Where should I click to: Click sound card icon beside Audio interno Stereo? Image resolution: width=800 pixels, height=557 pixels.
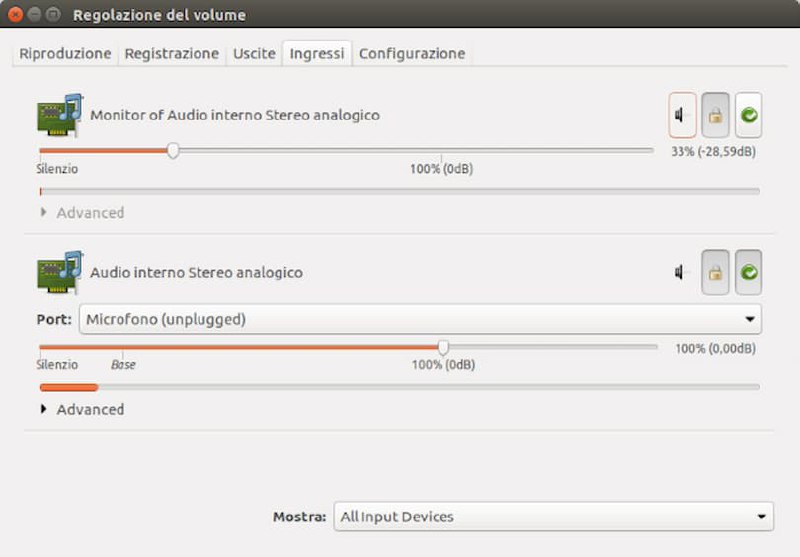60,272
